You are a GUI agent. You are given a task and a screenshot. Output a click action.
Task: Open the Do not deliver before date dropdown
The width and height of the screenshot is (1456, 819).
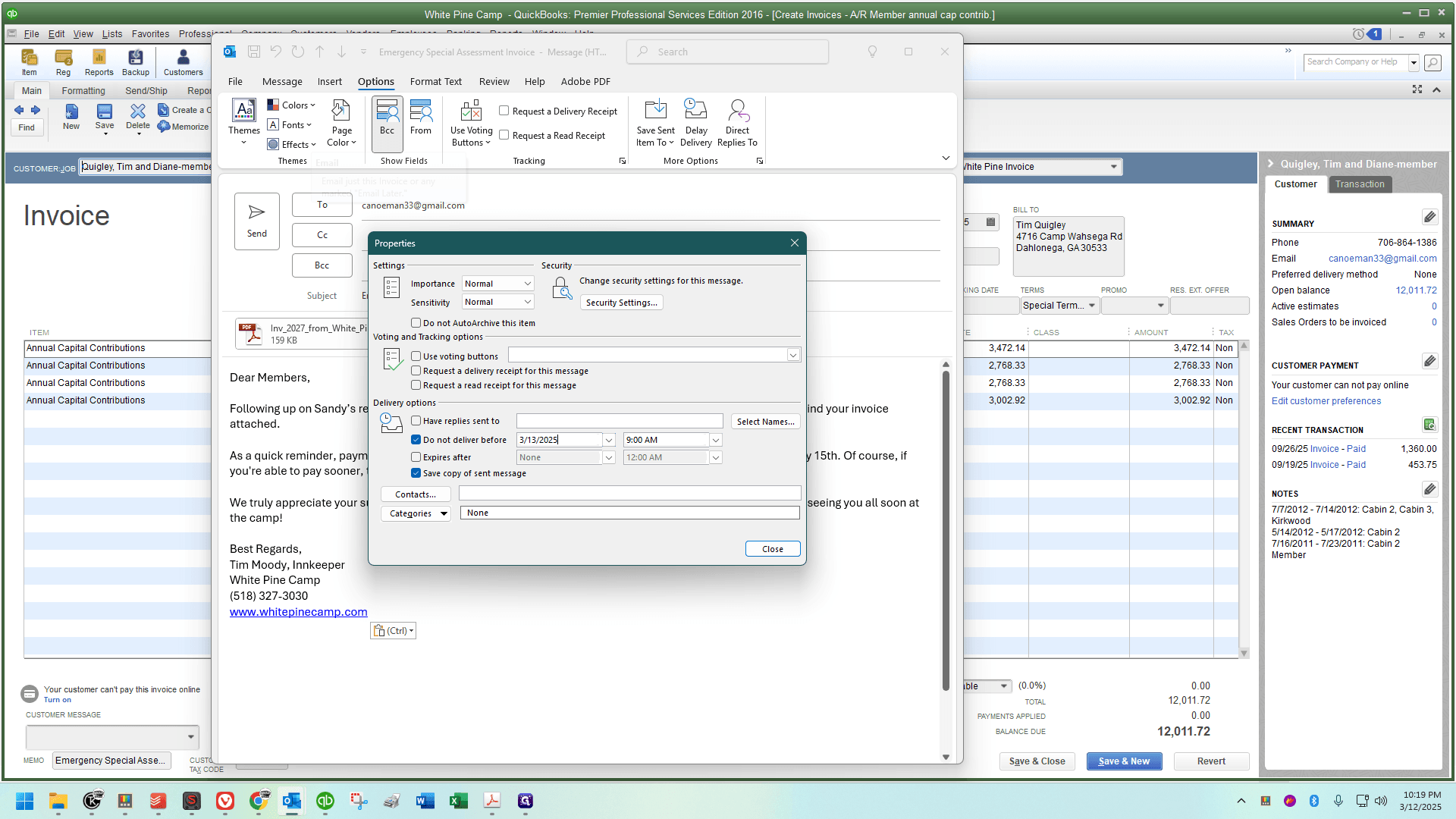pyautogui.click(x=608, y=440)
